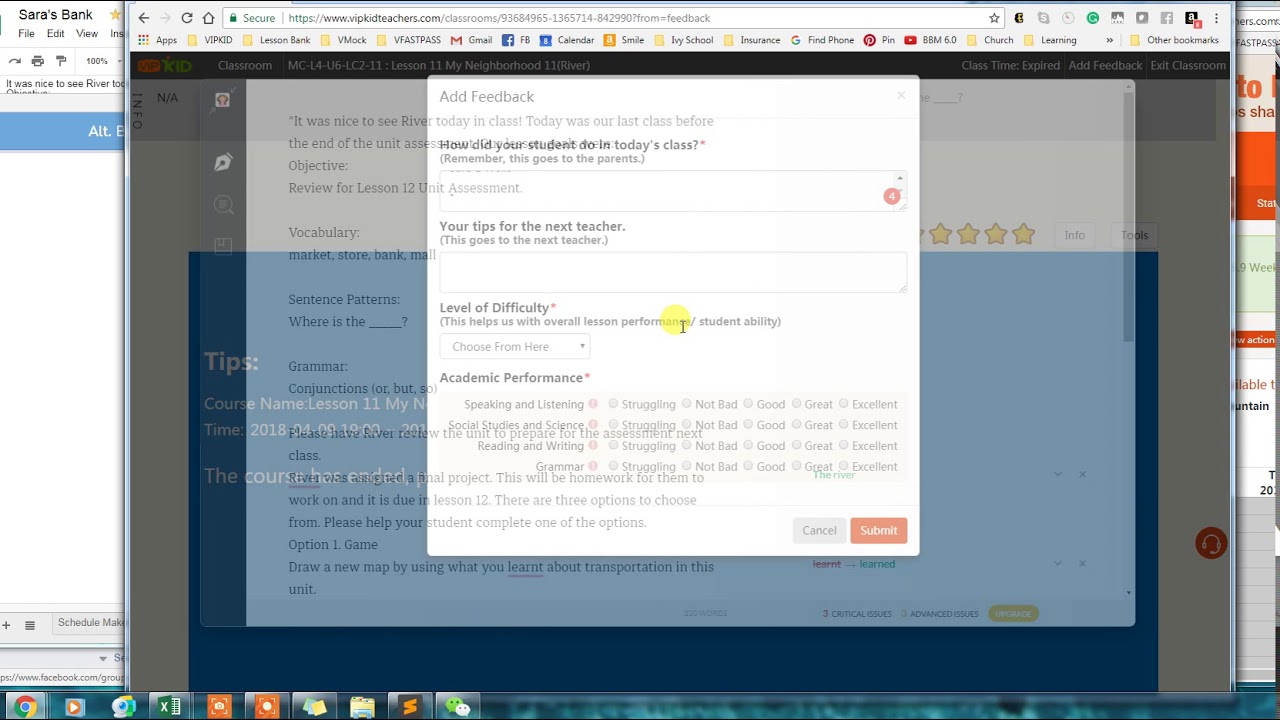Open the Lesson Bank bookmark folder
This screenshot has height=720, width=1280.
276,40
